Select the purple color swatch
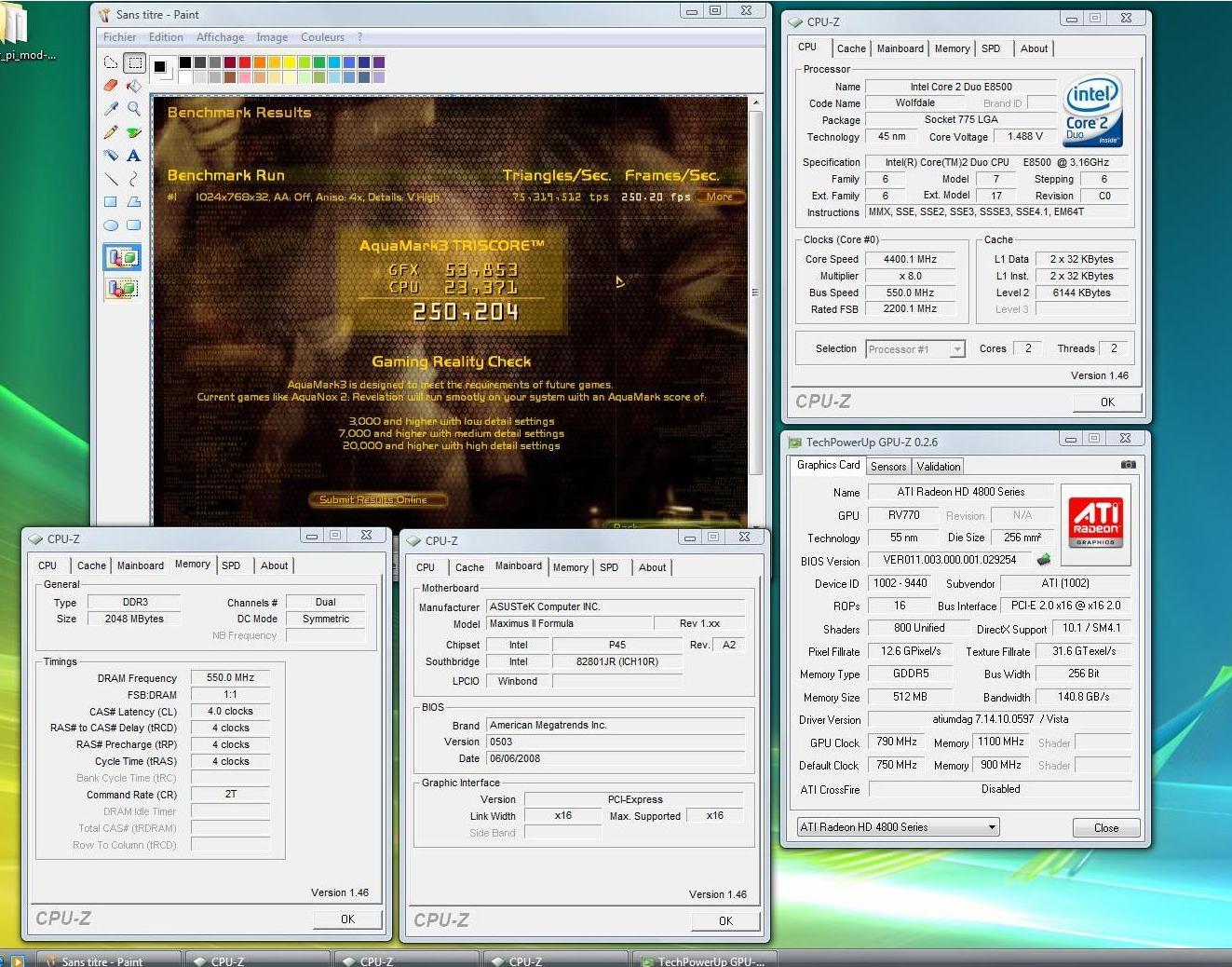1232x967 pixels. coord(378,62)
